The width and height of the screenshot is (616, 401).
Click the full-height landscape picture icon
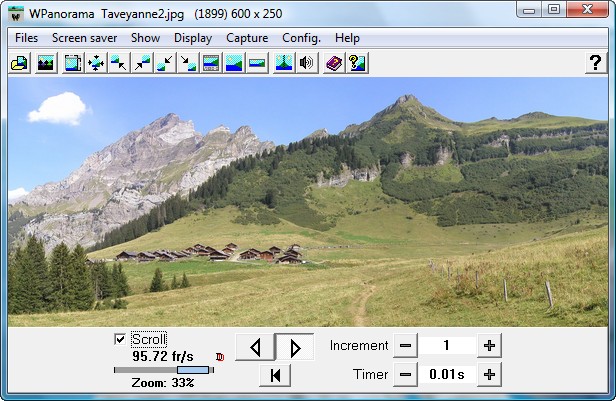point(234,63)
